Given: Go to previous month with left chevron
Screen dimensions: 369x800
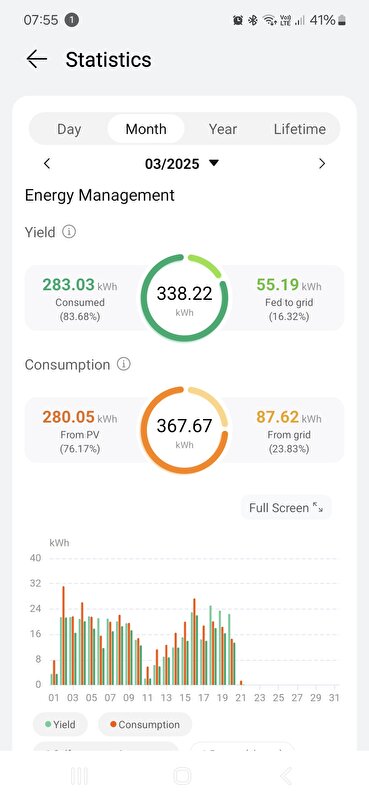Looking at the screenshot, I should [47, 164].
